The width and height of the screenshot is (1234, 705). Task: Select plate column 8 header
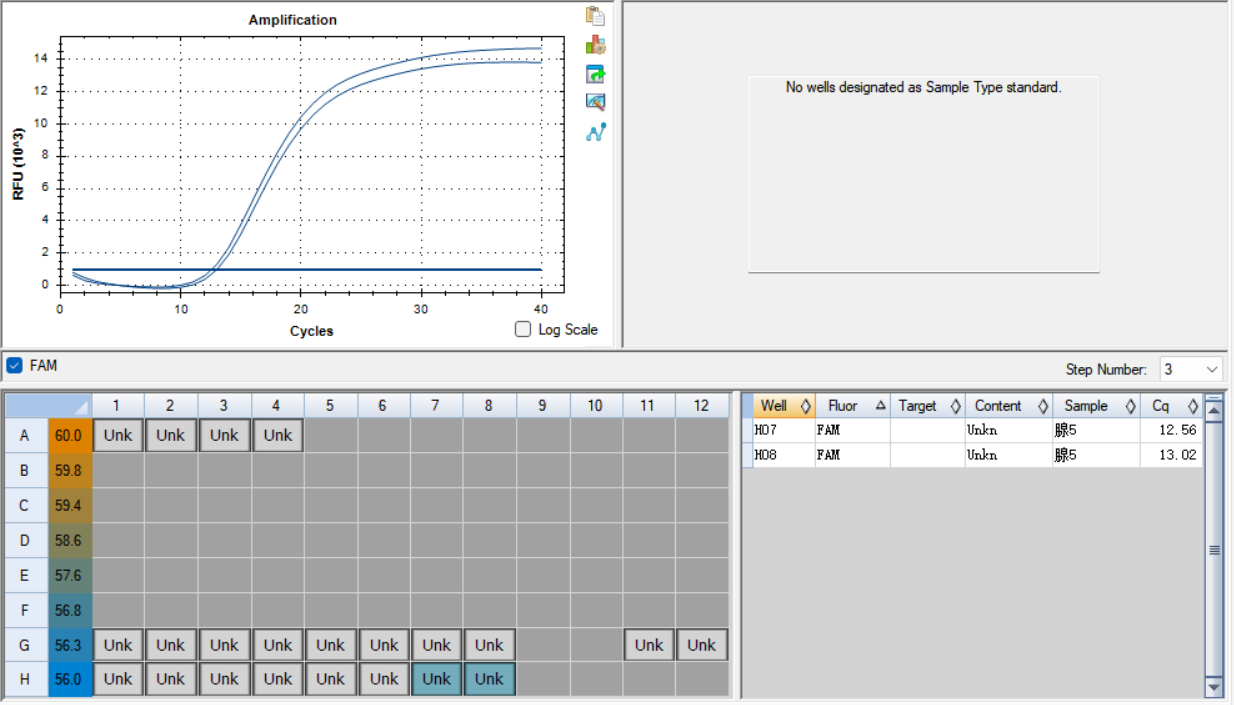pyautogui.click(x=489, y=405)
